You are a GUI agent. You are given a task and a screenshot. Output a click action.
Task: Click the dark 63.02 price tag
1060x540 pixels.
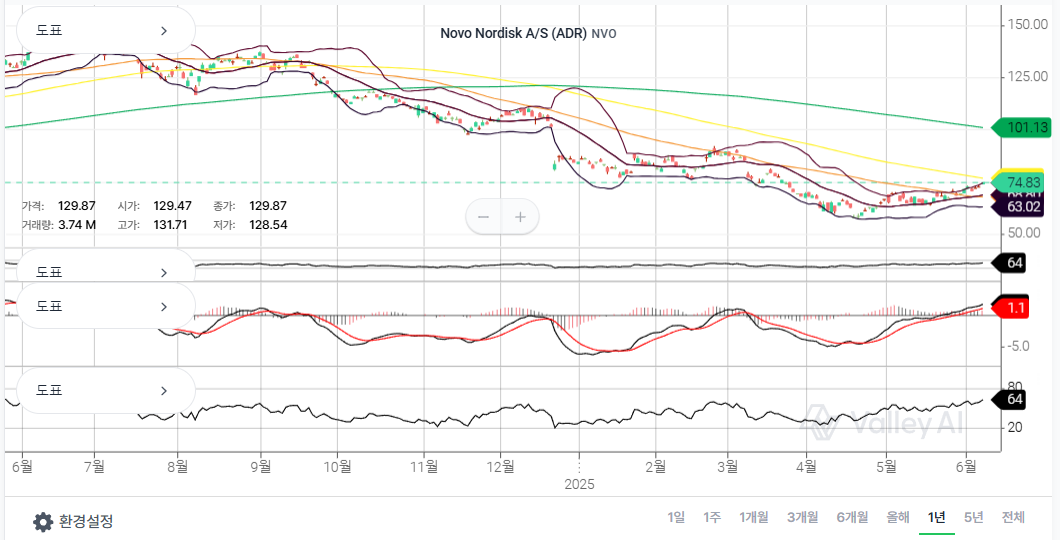(x=1020, y=207)
